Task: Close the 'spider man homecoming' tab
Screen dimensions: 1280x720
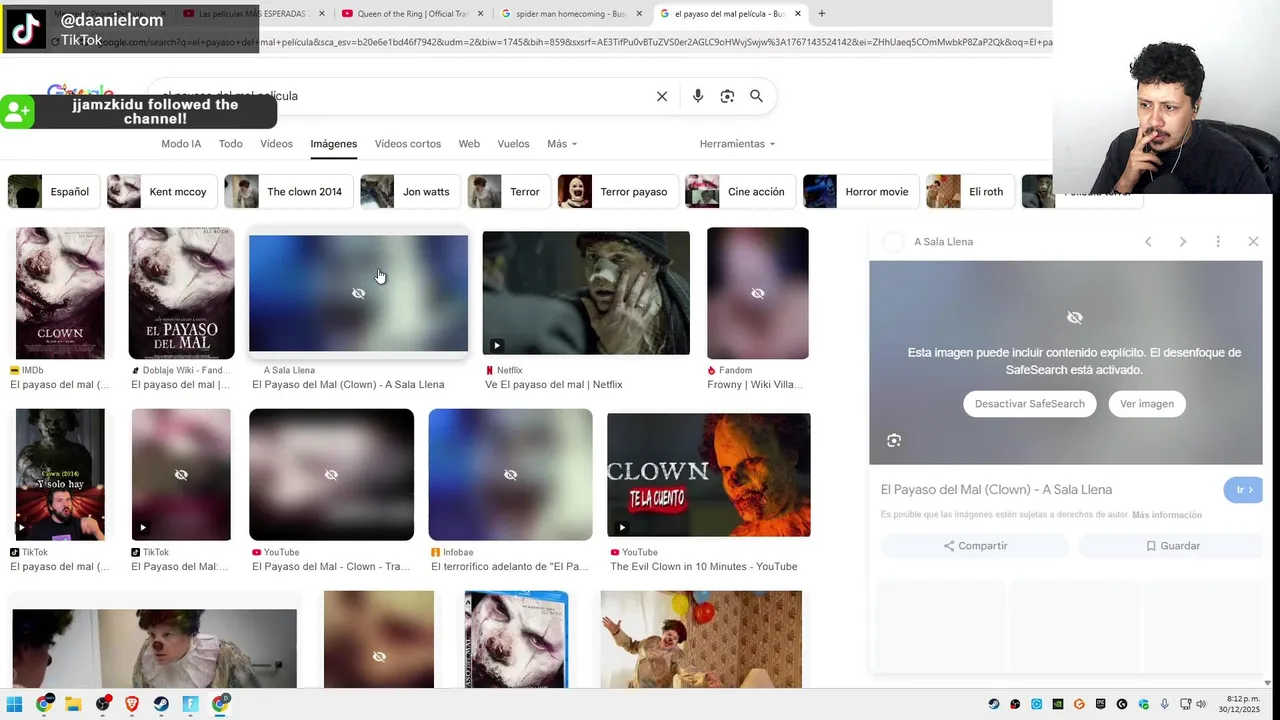Action: pyautogui.click(x=640, y=14)
